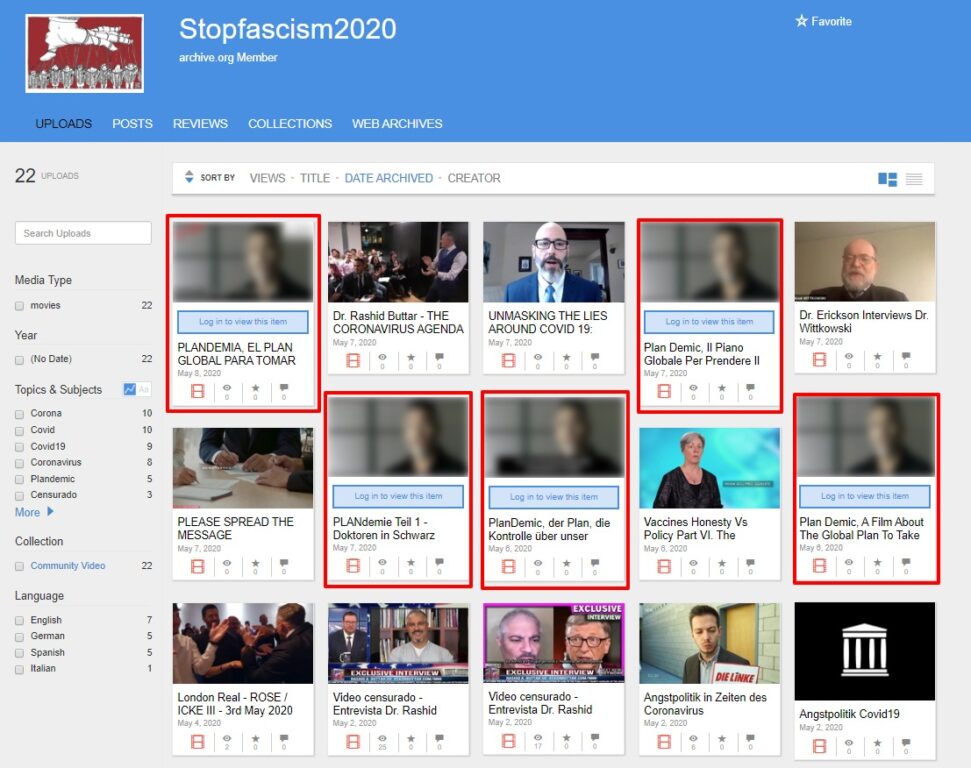Click favorites star on London Real card
Viewport: 971px width, 768px height.
pyautogui.click(x=256, y=738)
